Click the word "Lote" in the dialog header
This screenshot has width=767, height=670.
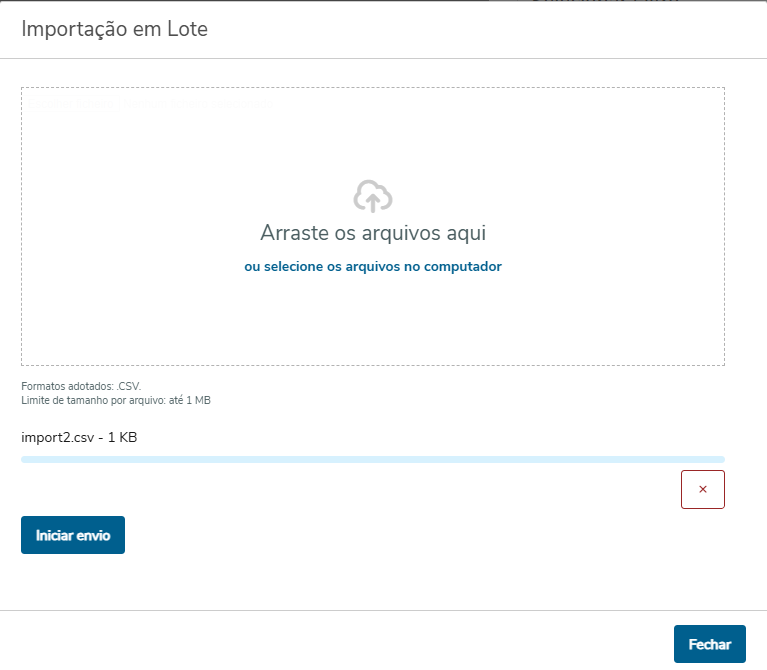[188, 28]
